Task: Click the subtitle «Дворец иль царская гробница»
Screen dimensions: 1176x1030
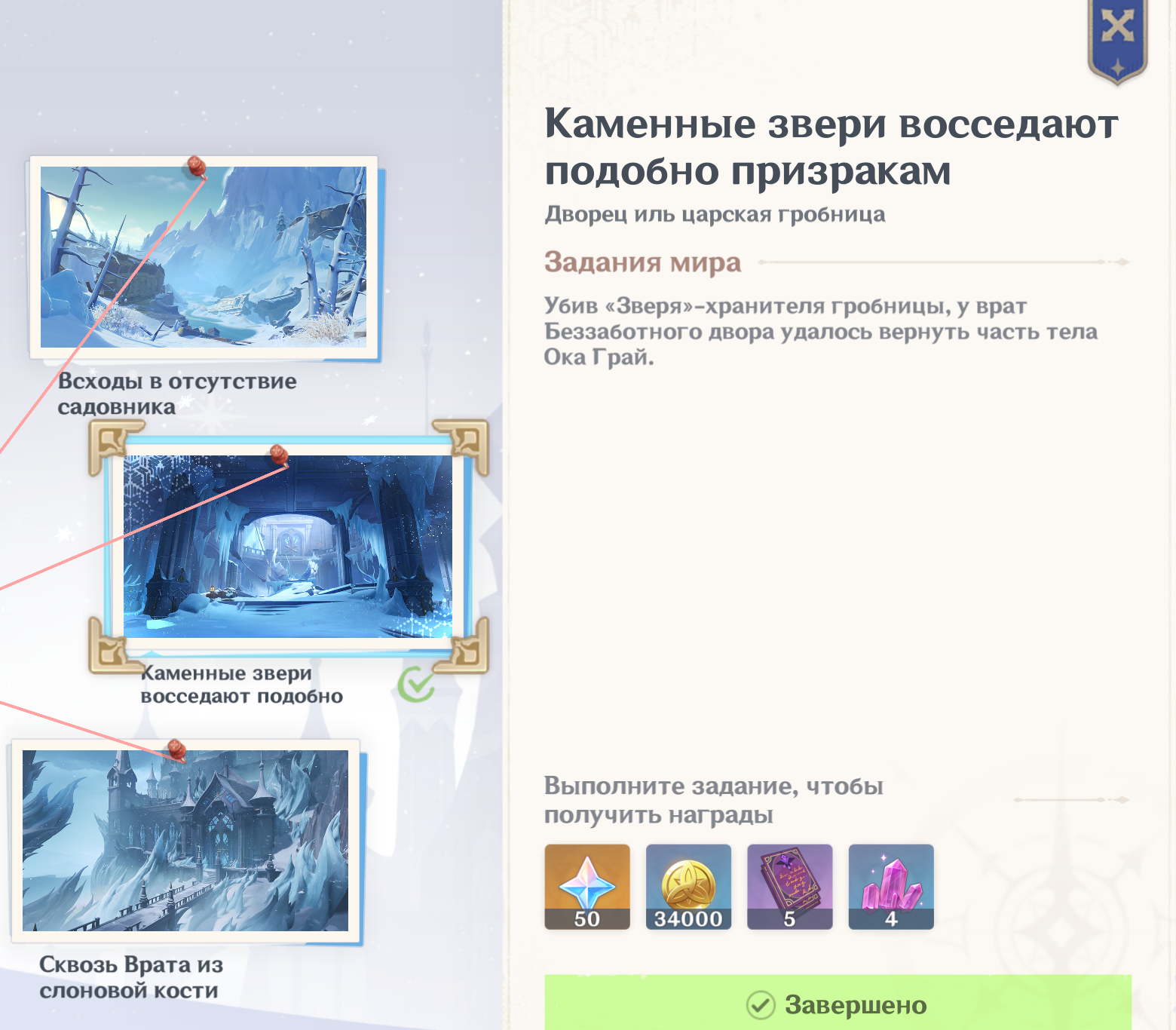Action: point(715,214)
